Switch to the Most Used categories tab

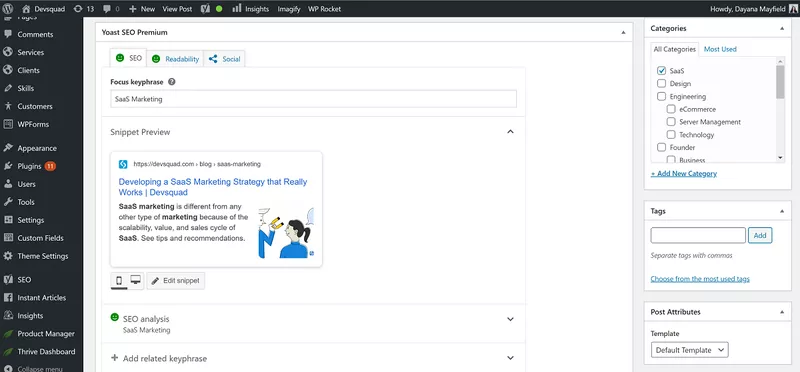click(x=720, y=49)
